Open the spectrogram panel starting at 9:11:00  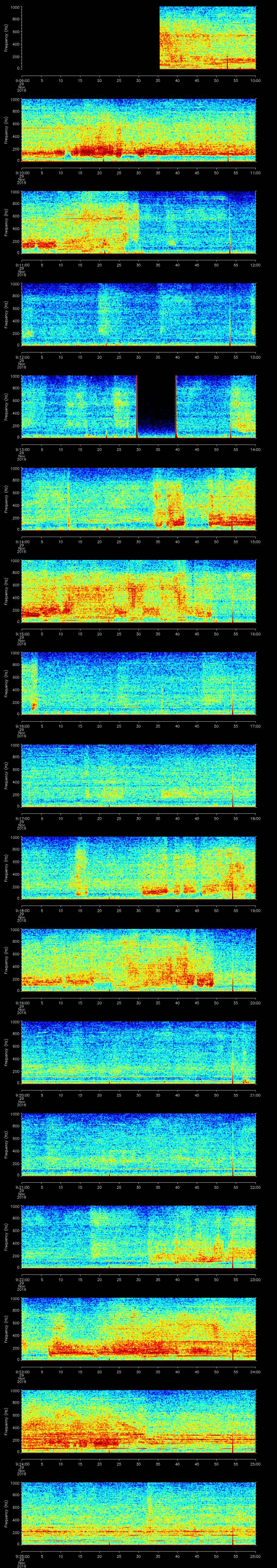[138, 222]
